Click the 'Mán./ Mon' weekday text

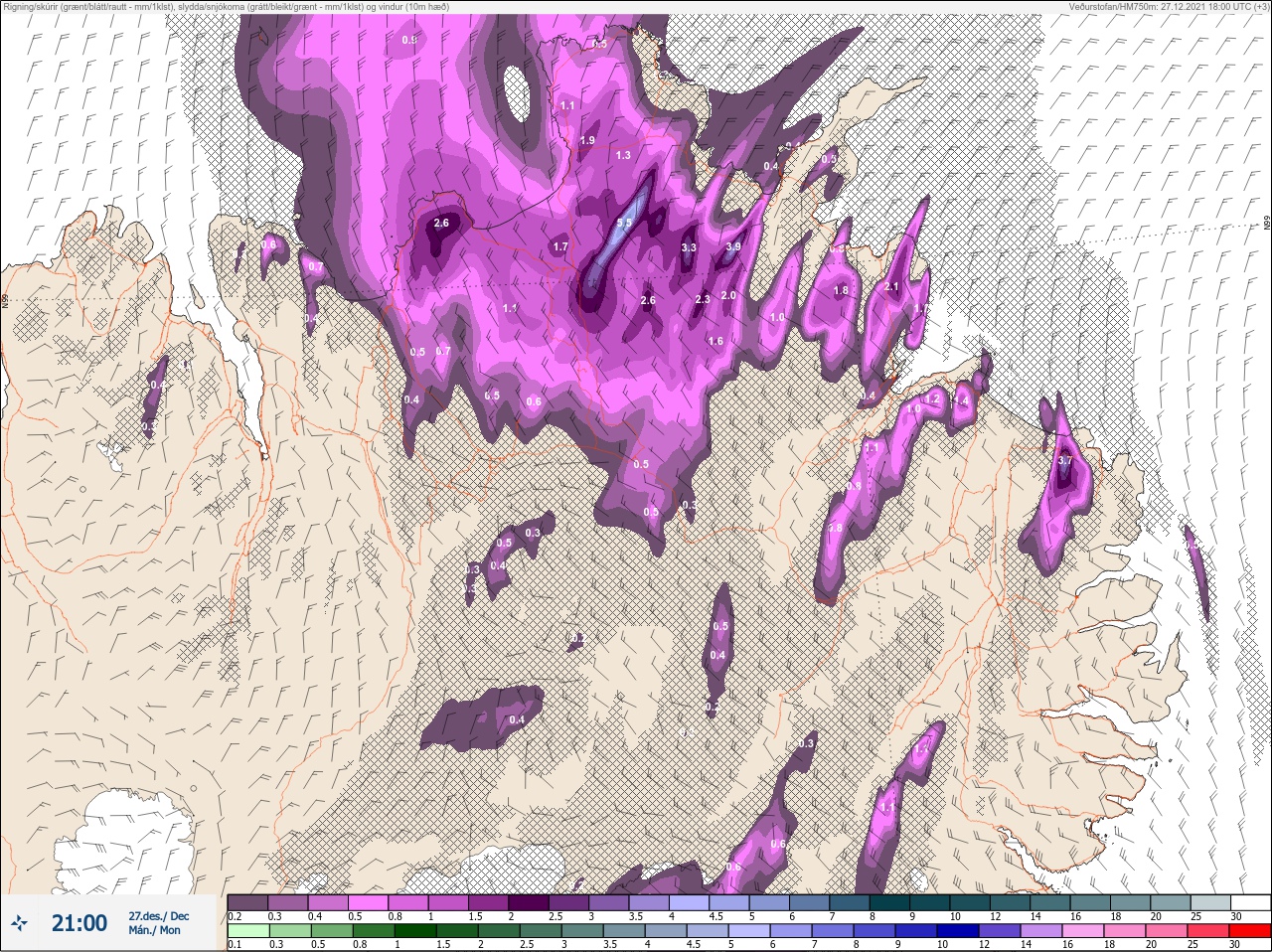[x=155, y=930]
